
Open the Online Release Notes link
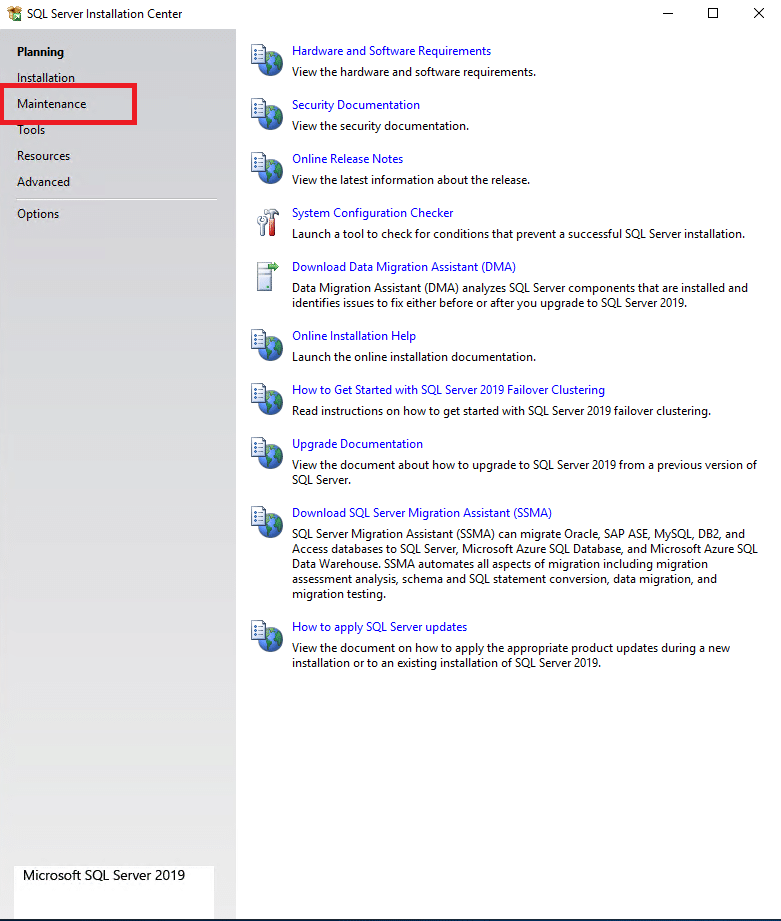(348, 159)
